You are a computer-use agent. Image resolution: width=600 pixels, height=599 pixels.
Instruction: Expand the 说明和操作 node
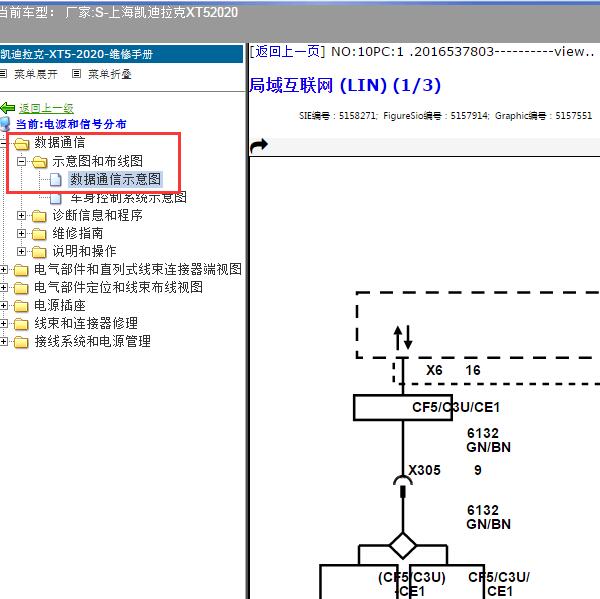click(x=21, y=251)
